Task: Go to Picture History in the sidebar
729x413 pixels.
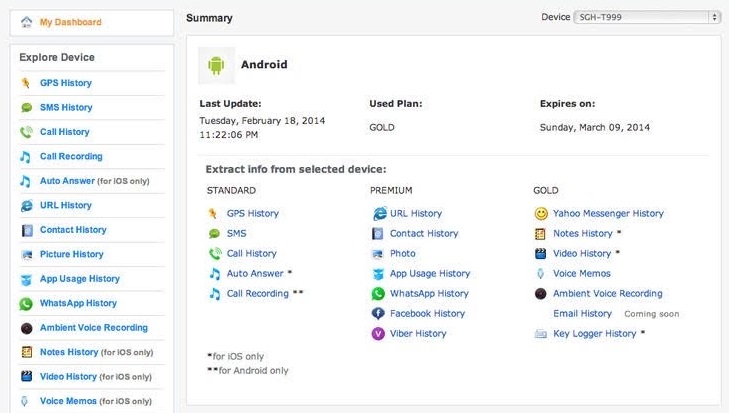Action: [71, 254]
